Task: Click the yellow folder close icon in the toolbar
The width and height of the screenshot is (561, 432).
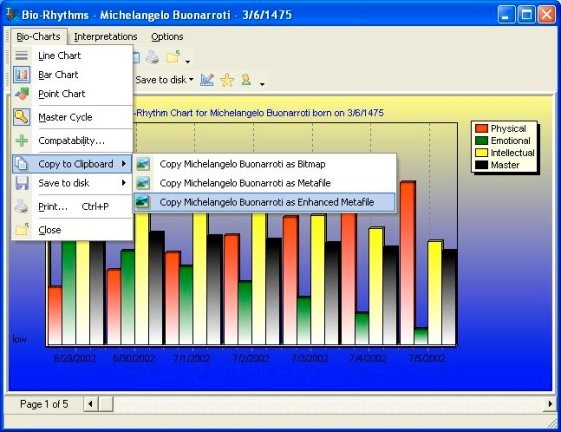Action: pos(174,57)
